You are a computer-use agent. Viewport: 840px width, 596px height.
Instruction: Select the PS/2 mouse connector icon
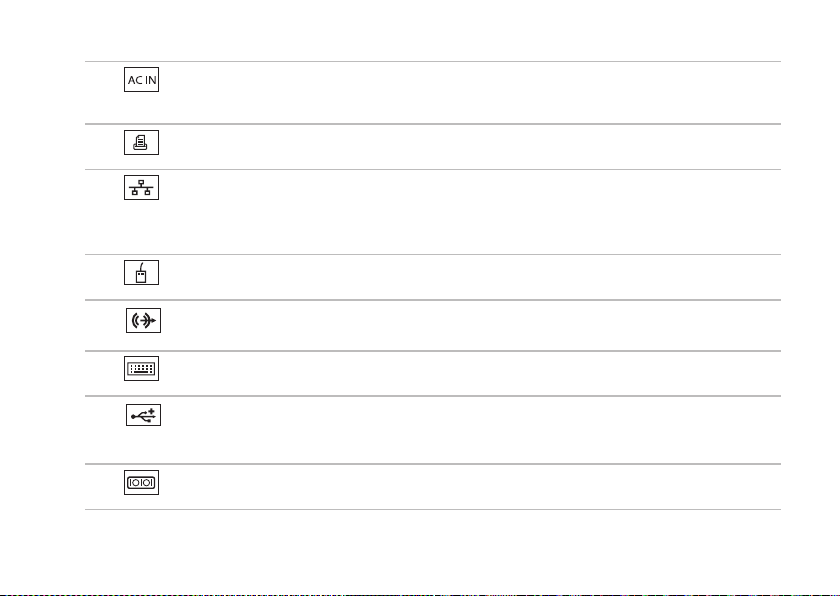tap(141, 273)
